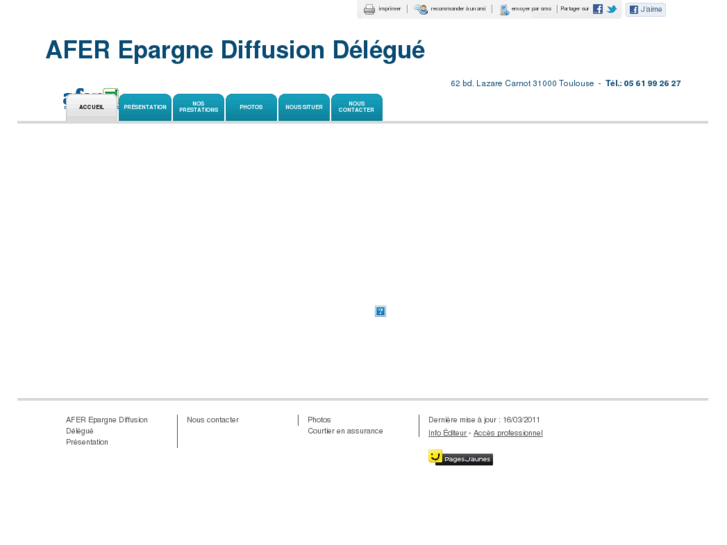Screen dimensions: 727x545
Task: Click the PagesJaunes logo
Action: pos(460,458)
